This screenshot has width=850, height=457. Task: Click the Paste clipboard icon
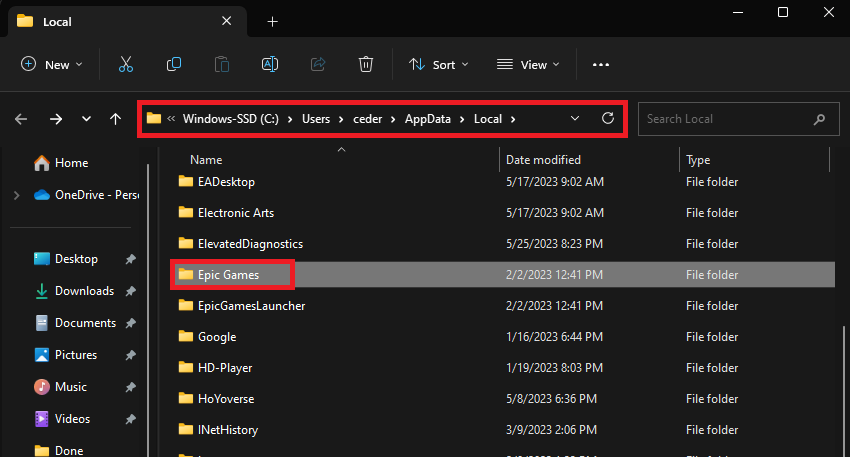[222, 65]
